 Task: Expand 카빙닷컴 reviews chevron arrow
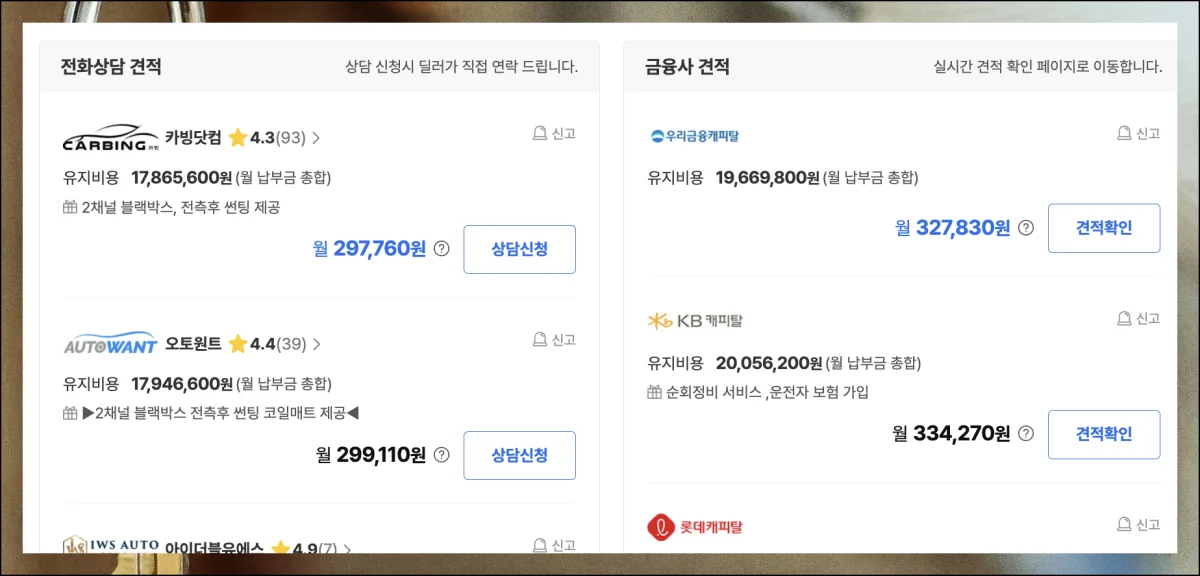click(317, 138)
